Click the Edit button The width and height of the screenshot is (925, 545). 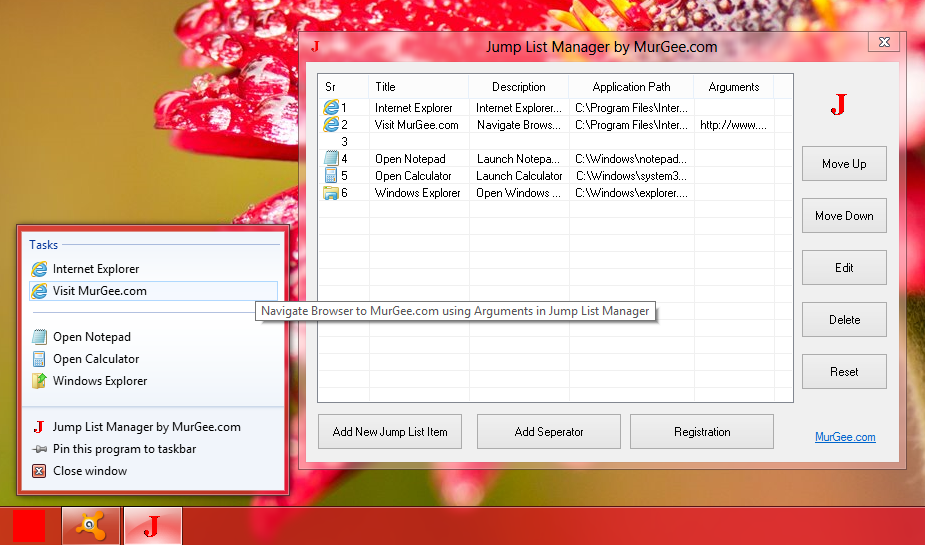coord(844,267)
